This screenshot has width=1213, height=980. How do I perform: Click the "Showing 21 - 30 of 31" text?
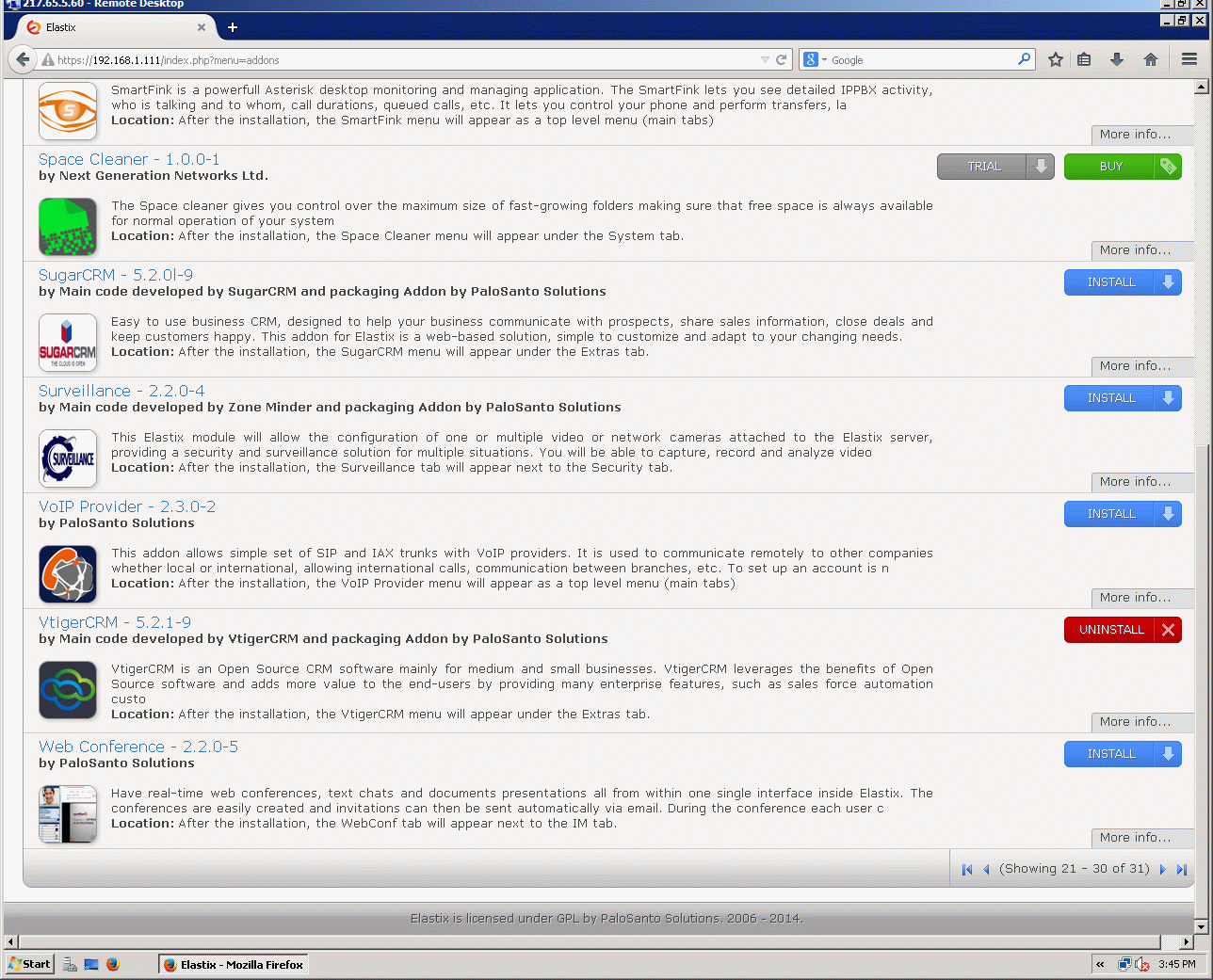[1075, 869]
